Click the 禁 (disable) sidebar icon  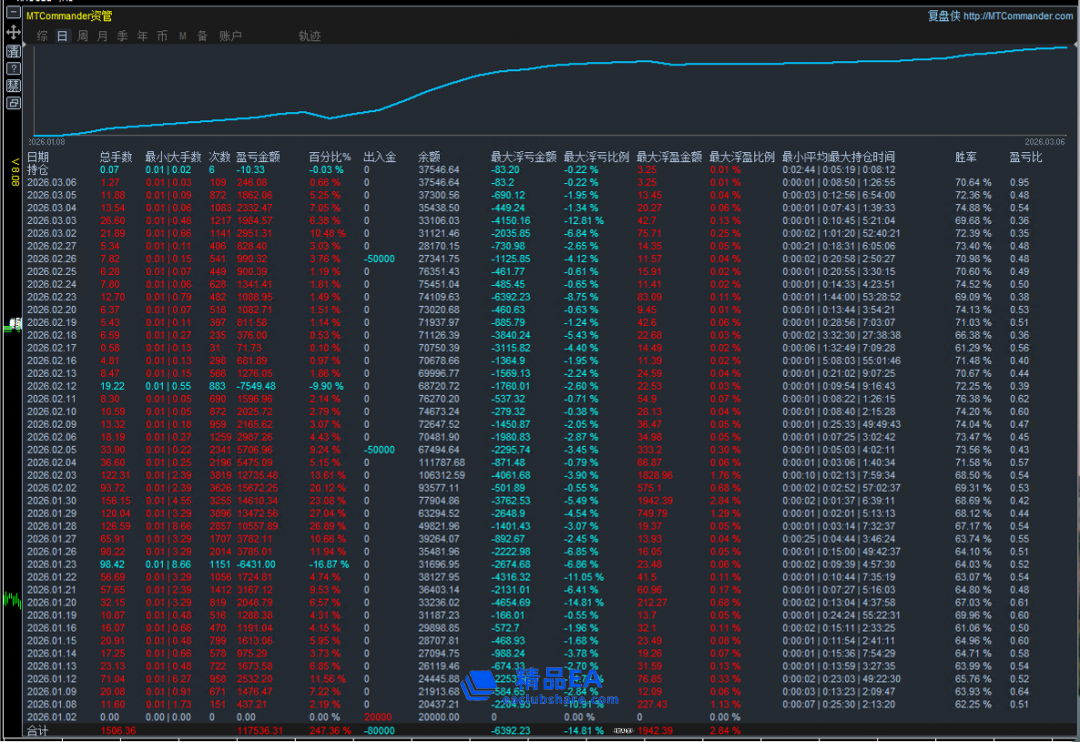click(14, 85)
